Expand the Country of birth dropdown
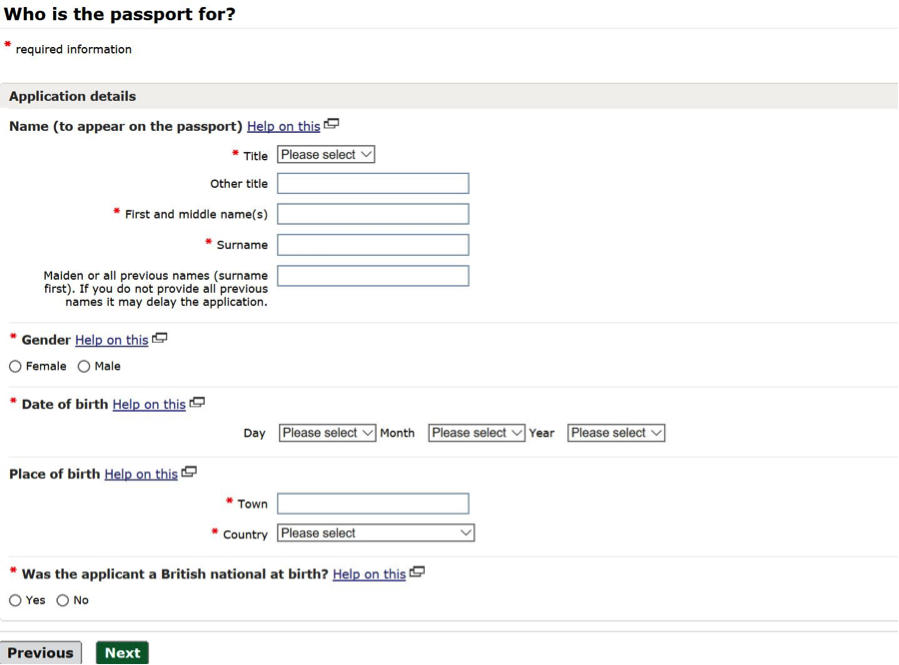 (x=376, y=533)
